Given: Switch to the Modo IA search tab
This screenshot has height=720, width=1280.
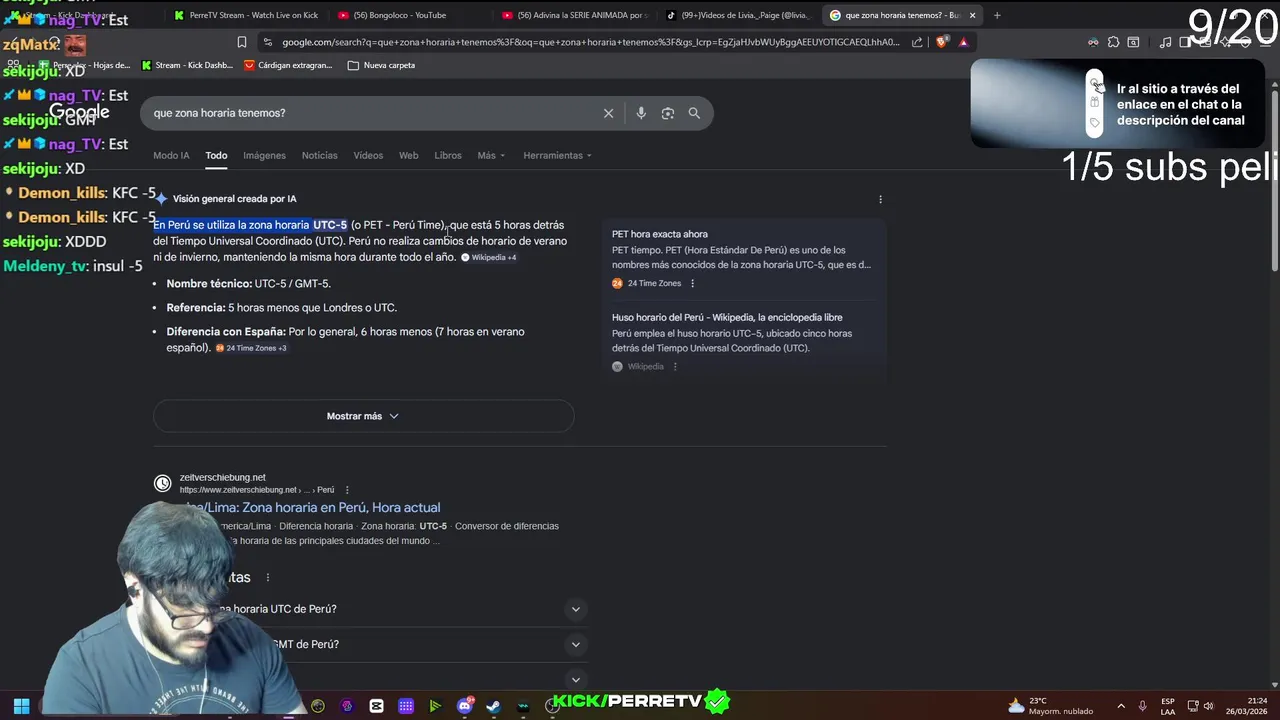Looking at the screenshot, I should tap(171, 155).
